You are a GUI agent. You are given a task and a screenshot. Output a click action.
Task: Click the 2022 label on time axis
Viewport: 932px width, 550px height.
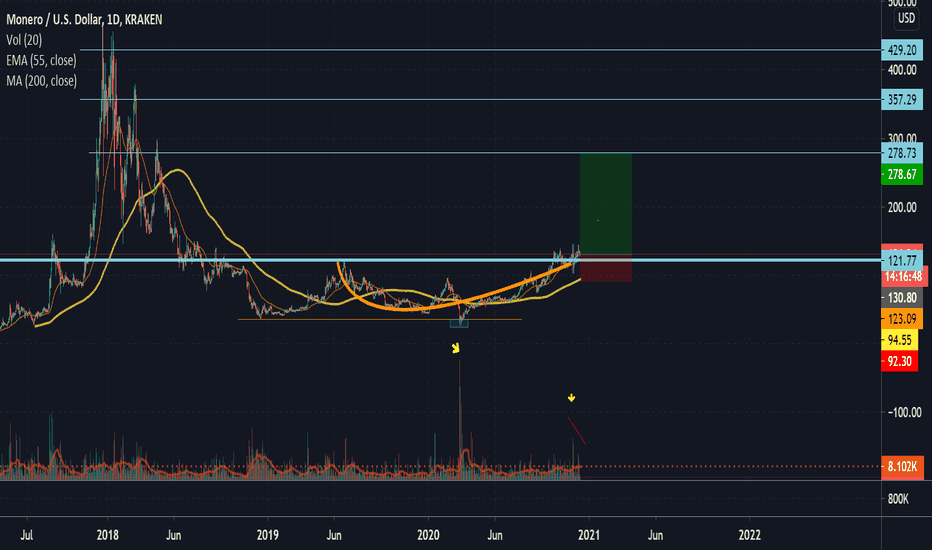coord(750,535)
